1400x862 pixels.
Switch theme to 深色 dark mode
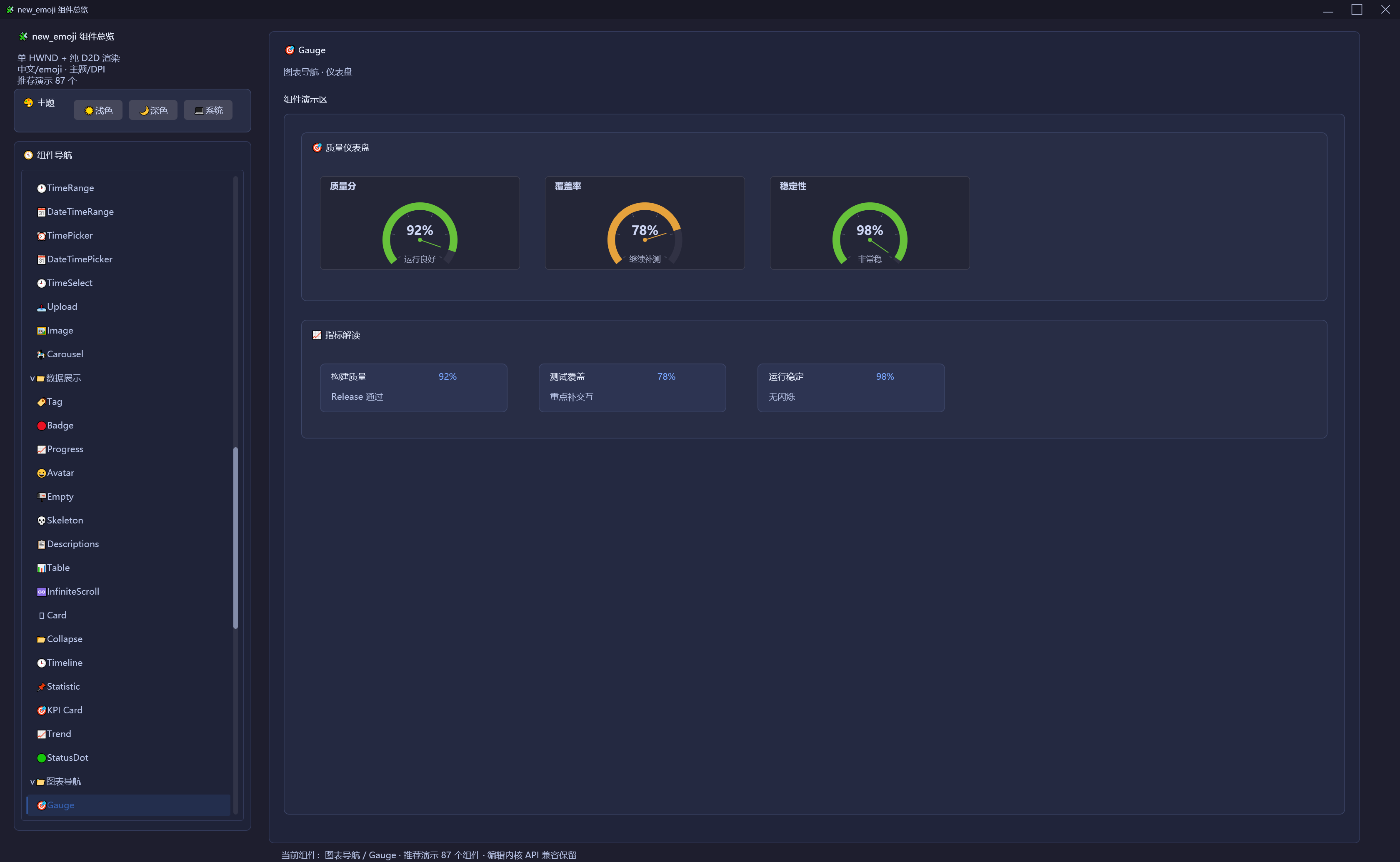click(x=153, y=110)
